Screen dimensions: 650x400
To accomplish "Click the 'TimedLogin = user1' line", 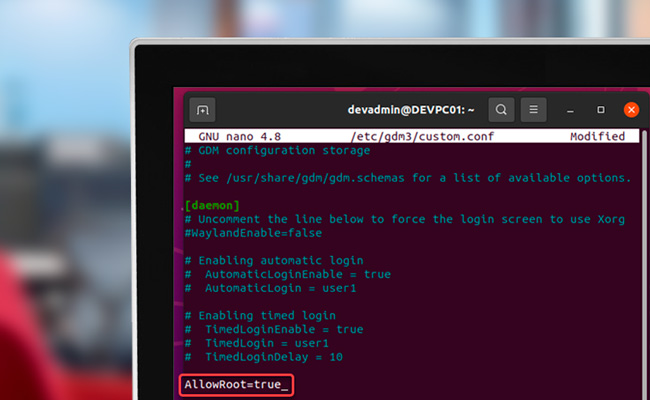I will (257, 343).
